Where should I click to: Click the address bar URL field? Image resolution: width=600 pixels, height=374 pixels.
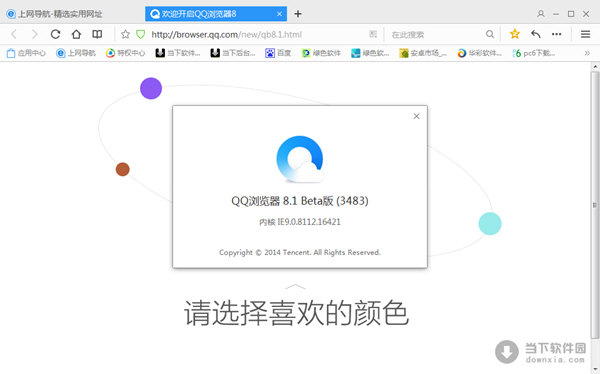click(x=227, y=35)
